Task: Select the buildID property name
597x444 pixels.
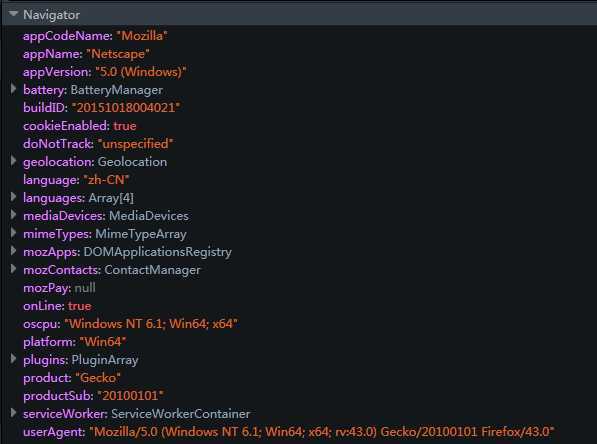Action: coord(45,108)
